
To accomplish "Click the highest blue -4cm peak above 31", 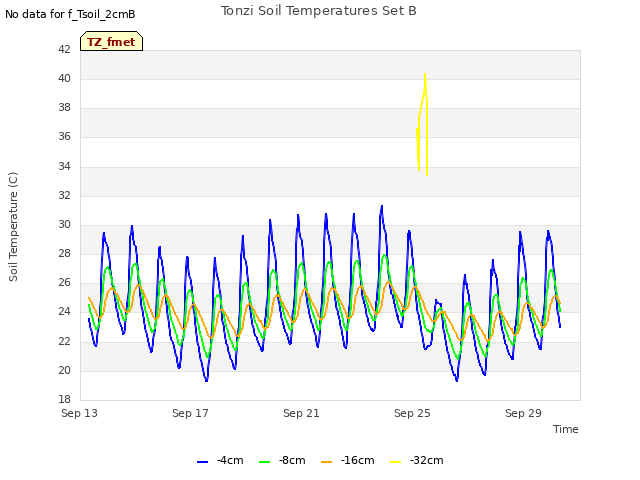I will [x=382, y=207].
